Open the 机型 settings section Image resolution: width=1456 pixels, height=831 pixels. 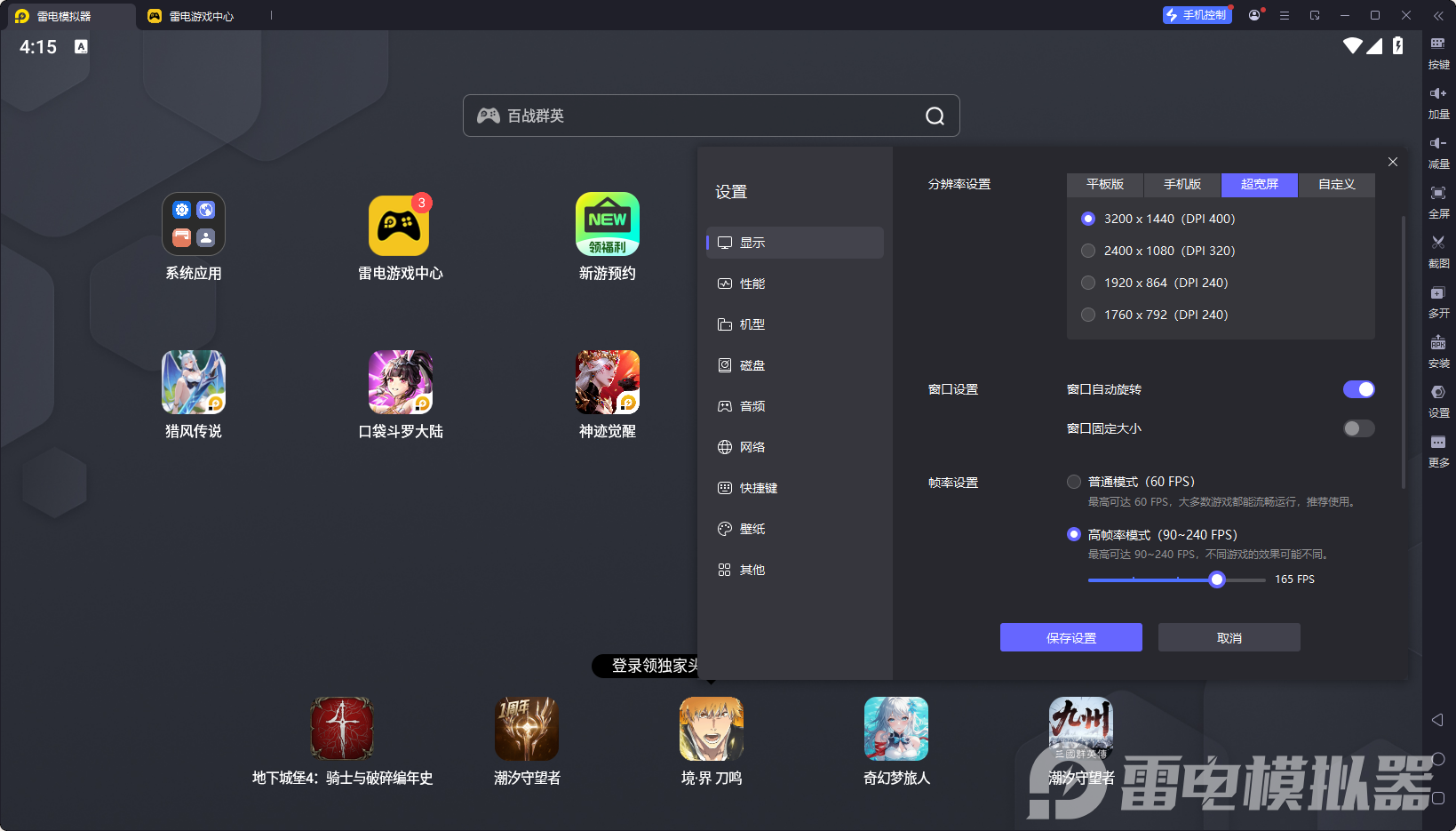click(795, 324)
